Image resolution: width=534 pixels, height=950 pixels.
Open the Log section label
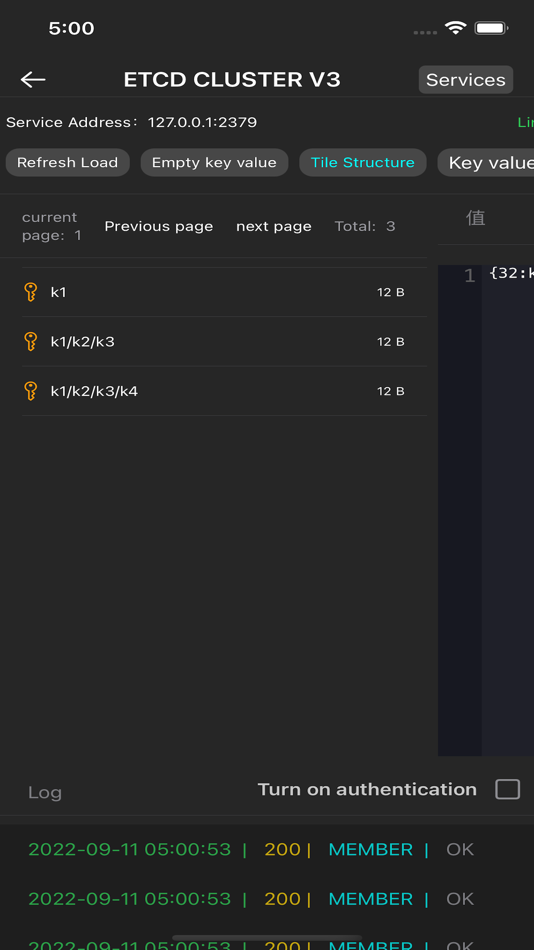point(45,792)
